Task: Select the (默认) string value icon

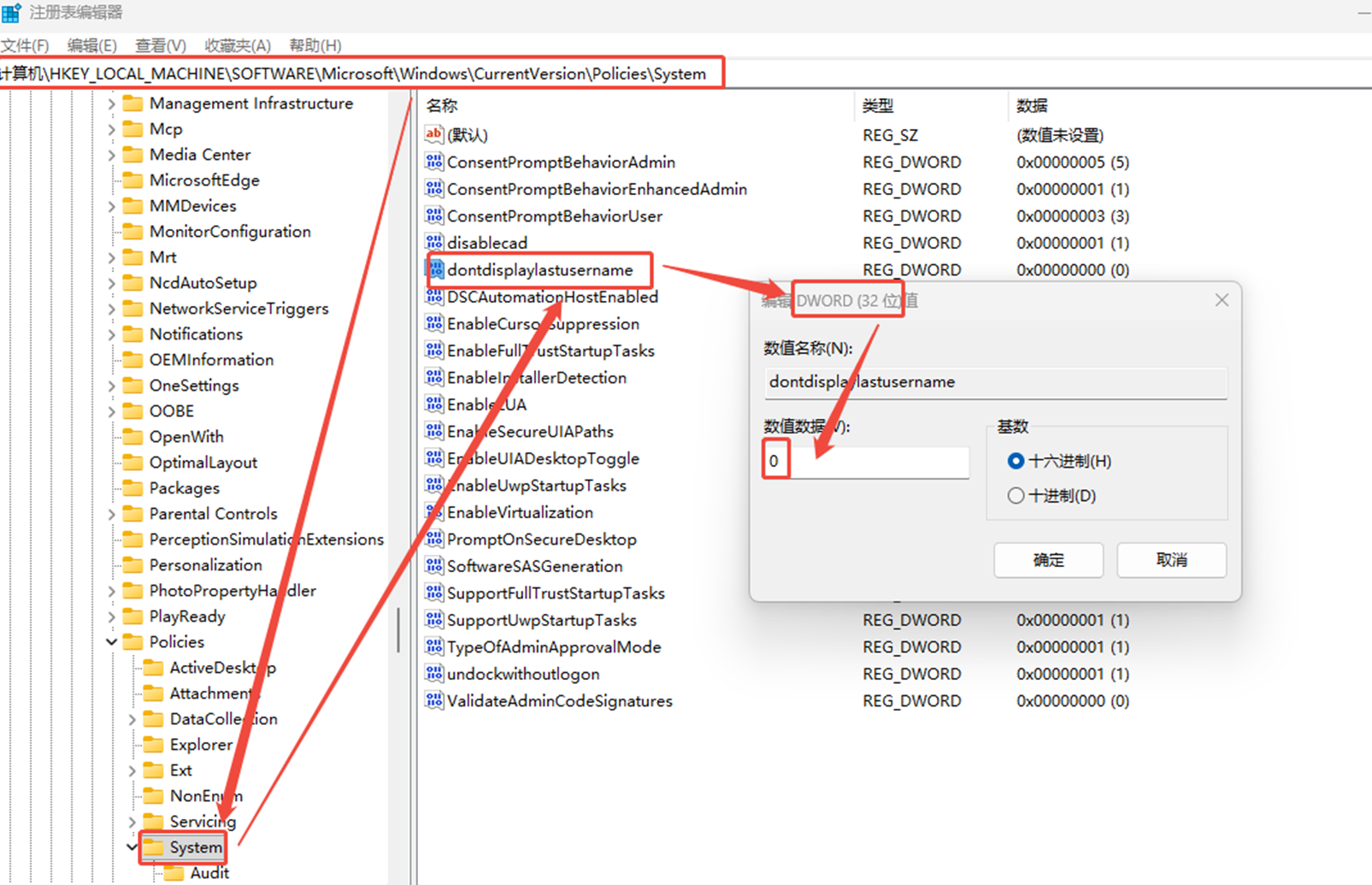Action: click(x=434, y=134)
